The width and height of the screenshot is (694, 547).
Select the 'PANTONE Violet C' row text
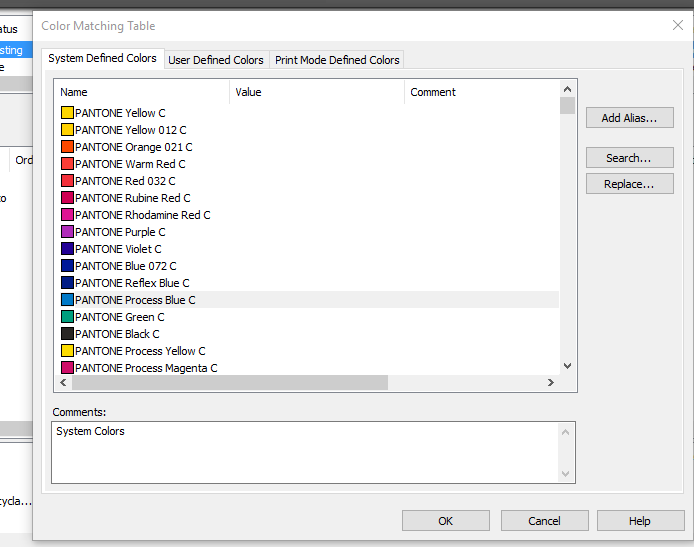coord(118,249)
